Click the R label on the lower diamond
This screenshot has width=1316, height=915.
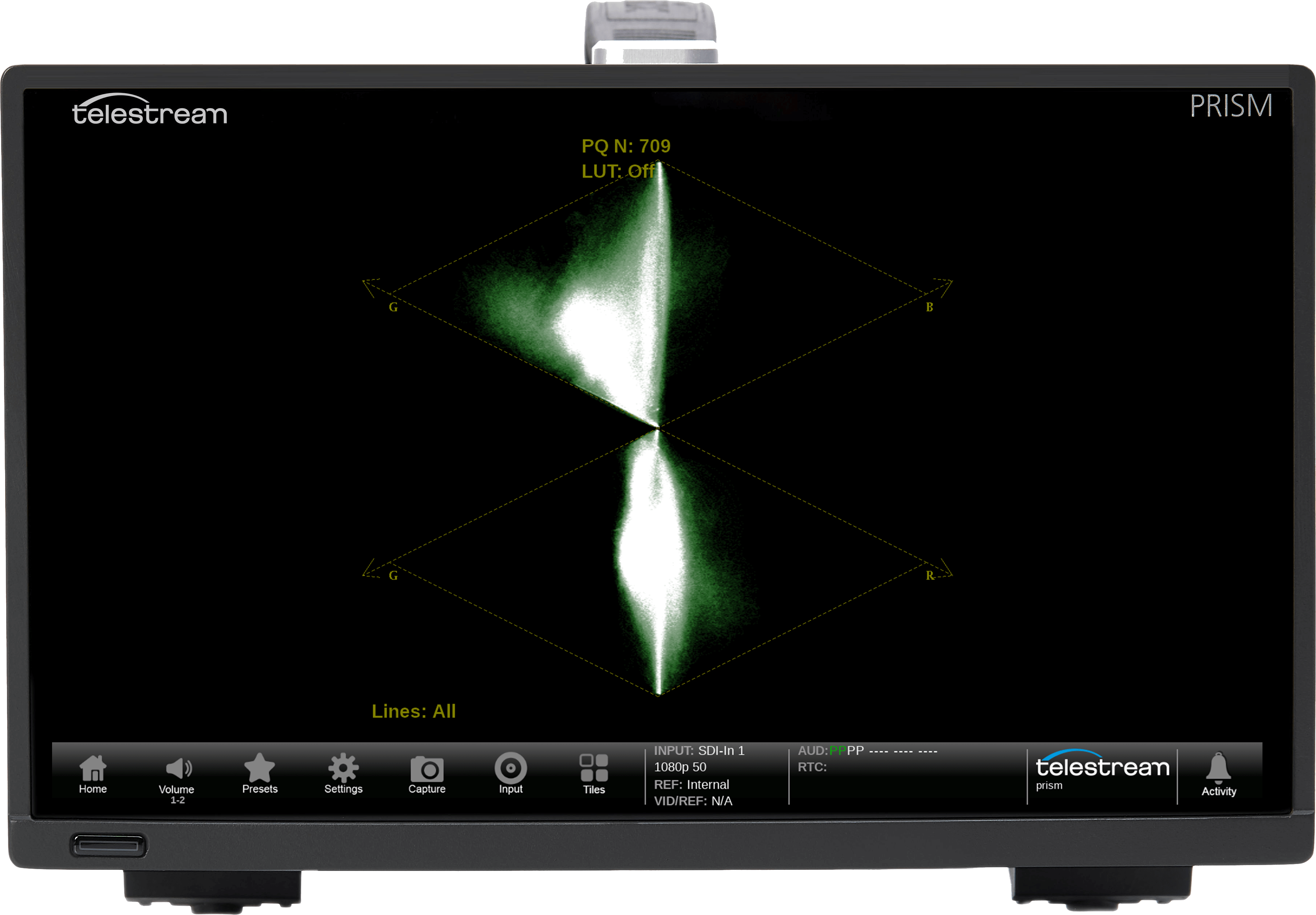(x=930, y=575)
